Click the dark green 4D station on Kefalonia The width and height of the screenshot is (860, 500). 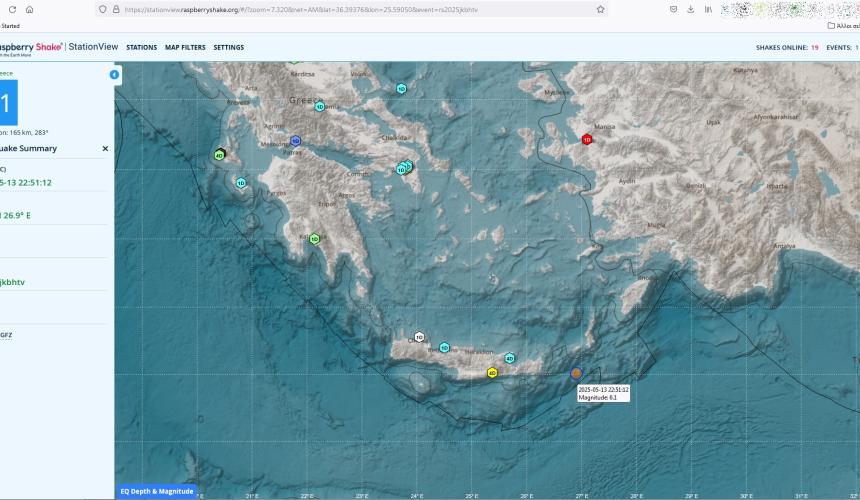click(x=219, y=155)
